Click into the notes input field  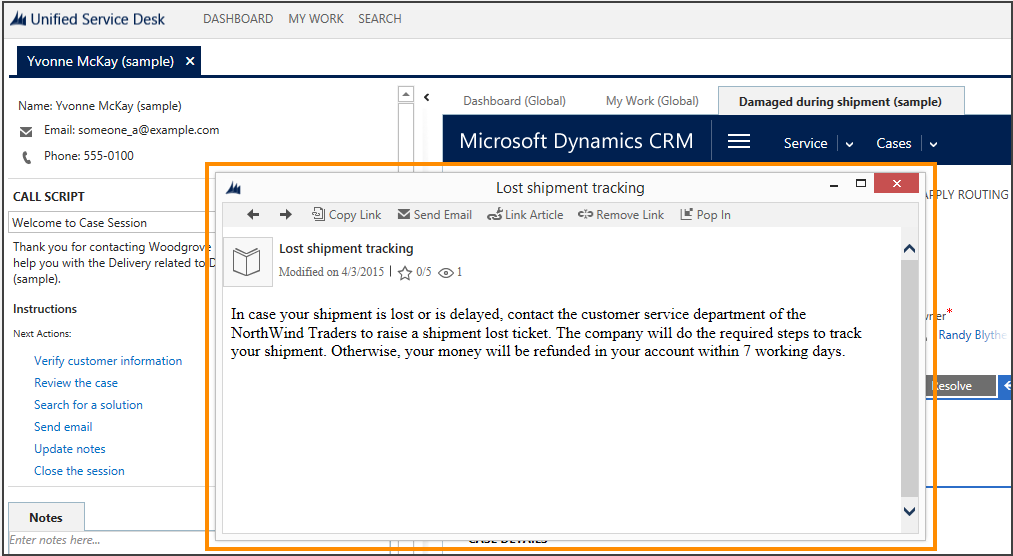click(107, 540)
